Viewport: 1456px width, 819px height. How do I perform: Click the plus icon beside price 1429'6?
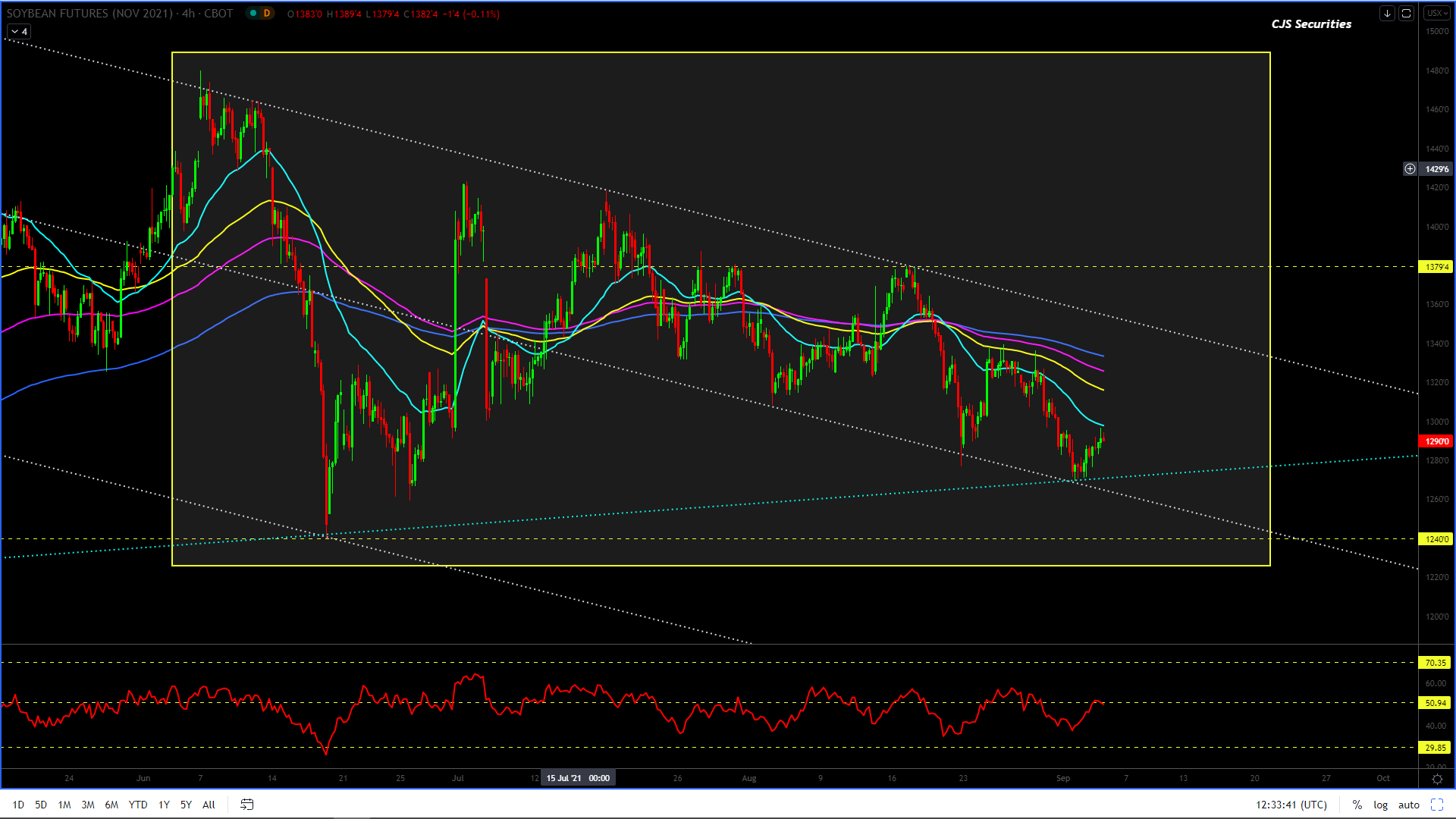[1410, 169]
